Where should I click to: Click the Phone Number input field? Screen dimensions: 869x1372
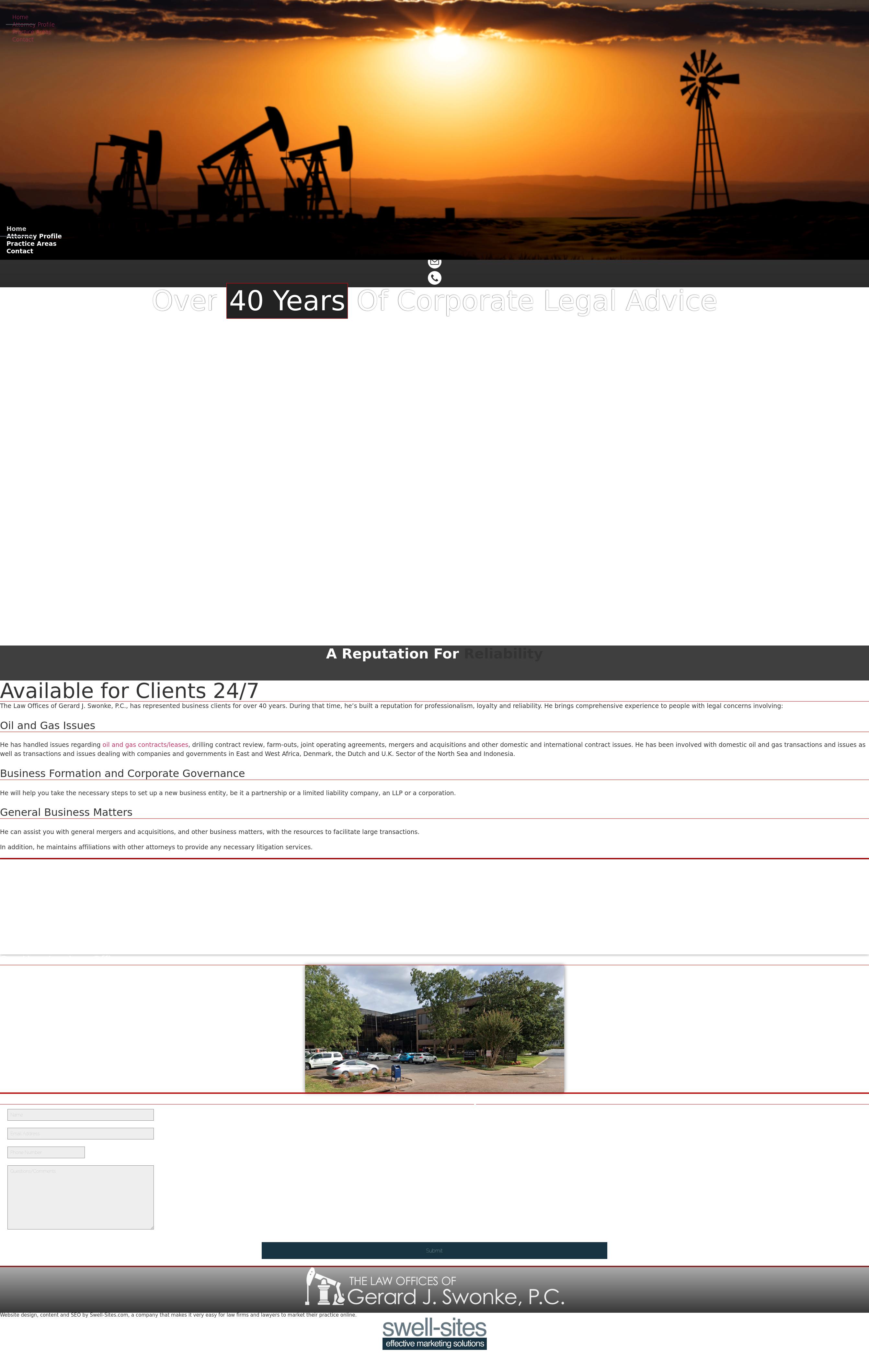point(46,1152)
